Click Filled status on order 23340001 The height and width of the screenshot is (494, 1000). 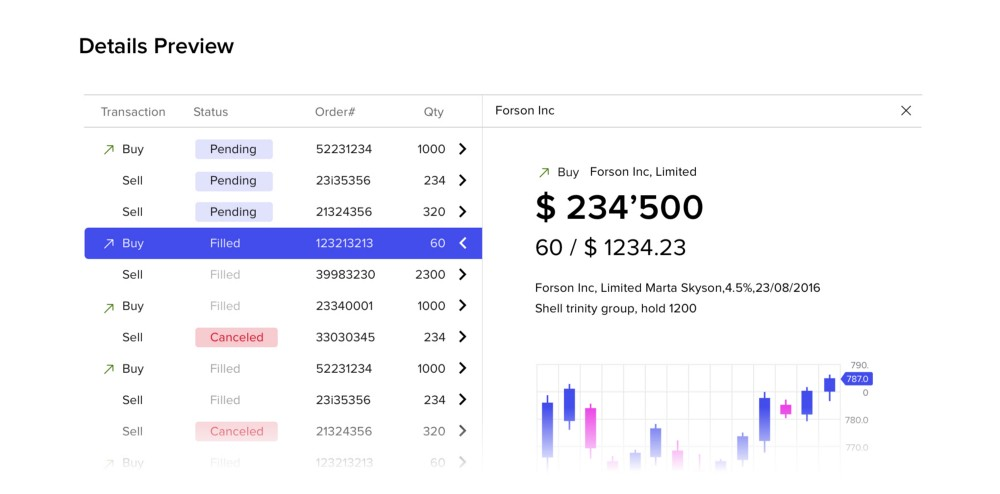(225, 306)
